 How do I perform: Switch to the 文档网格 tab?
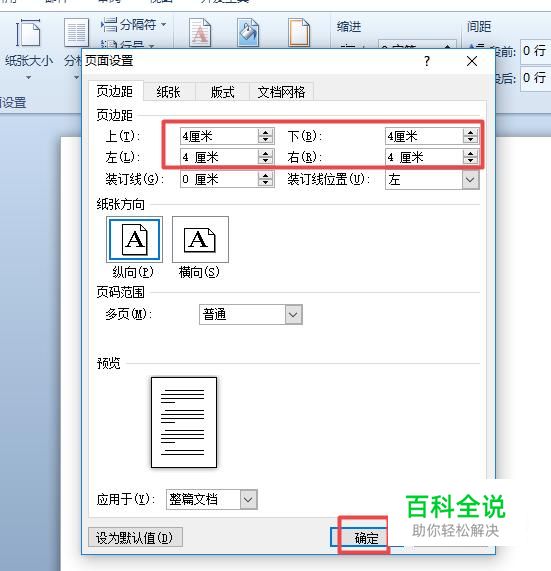click(281, 92)
